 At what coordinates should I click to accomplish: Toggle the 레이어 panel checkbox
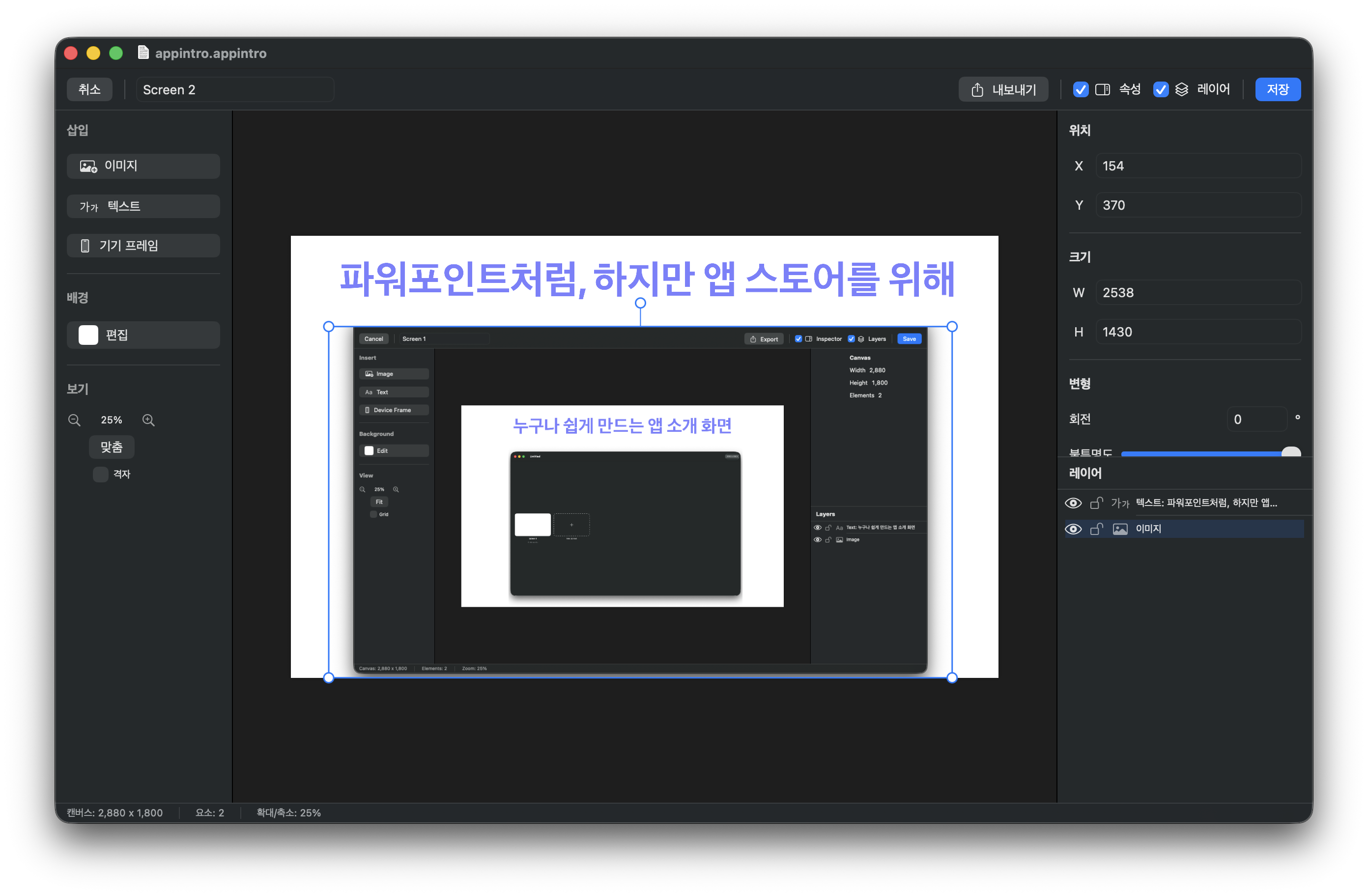(x=1161, y=90)
